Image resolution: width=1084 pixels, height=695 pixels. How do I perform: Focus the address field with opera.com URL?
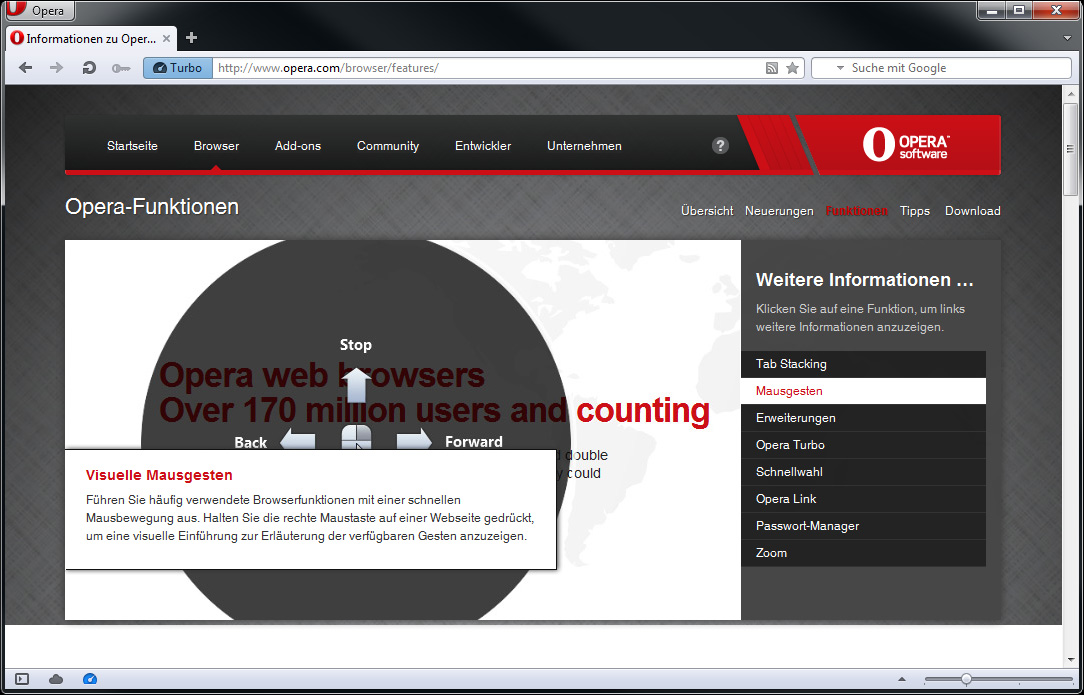coord(487,68)
